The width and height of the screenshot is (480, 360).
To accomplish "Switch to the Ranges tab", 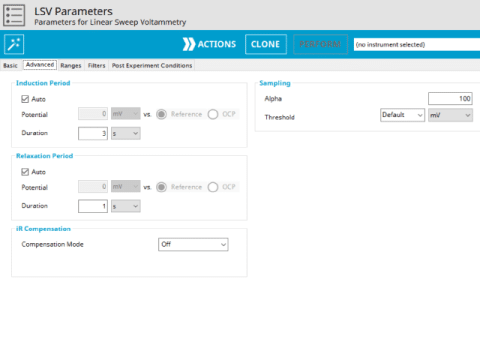I will [x=71, y=65].
